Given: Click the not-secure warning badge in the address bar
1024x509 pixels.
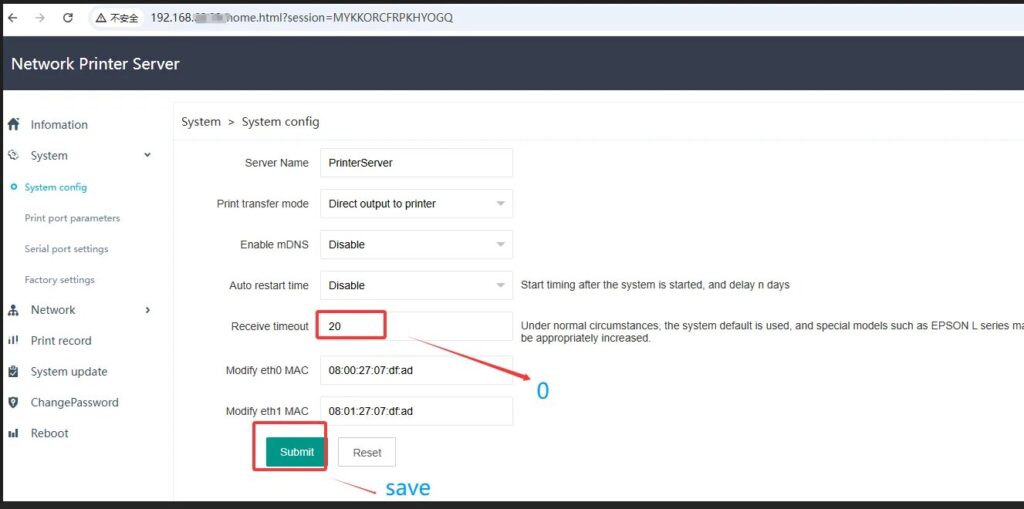Looking at the screenshot, I should pyautogui.click(x=118, y=18).
